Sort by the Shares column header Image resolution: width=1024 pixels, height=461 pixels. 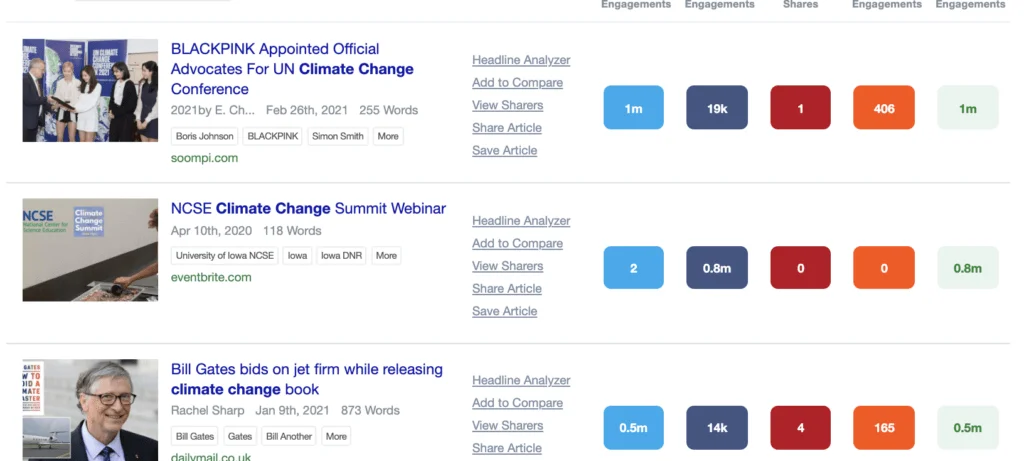[x=801, y=5]
